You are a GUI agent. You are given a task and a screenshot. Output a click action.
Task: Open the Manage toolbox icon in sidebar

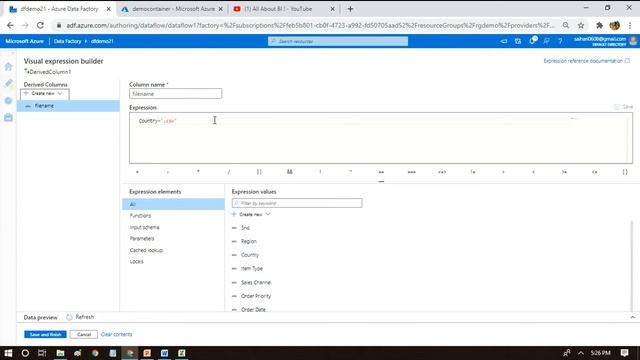click(8, 118)
